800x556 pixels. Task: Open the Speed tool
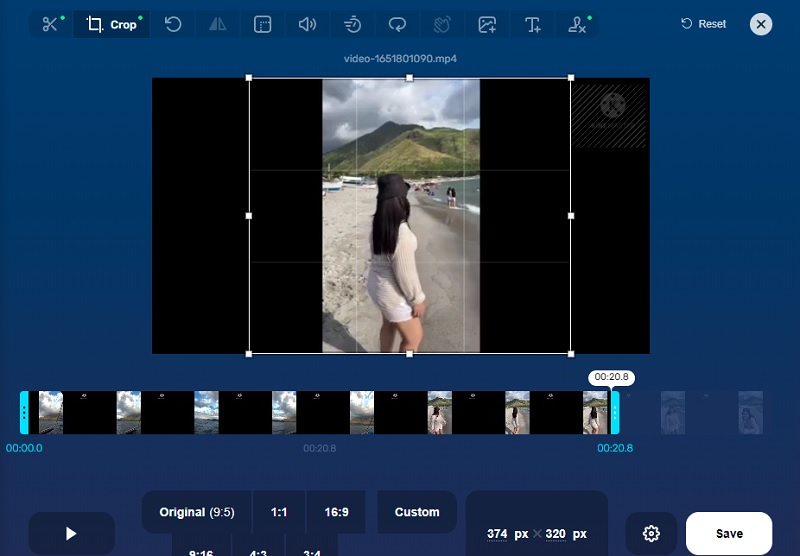(352, 24)
